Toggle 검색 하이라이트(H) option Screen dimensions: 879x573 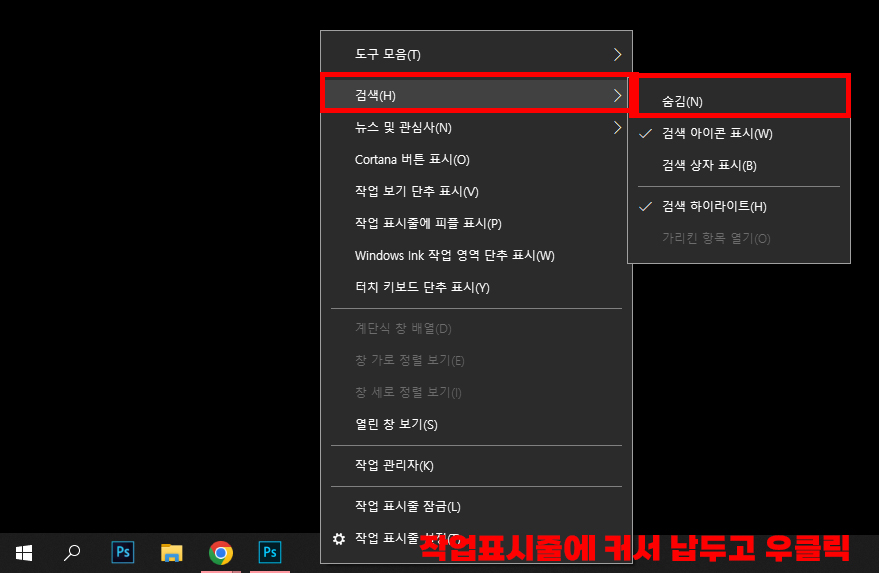739,206
